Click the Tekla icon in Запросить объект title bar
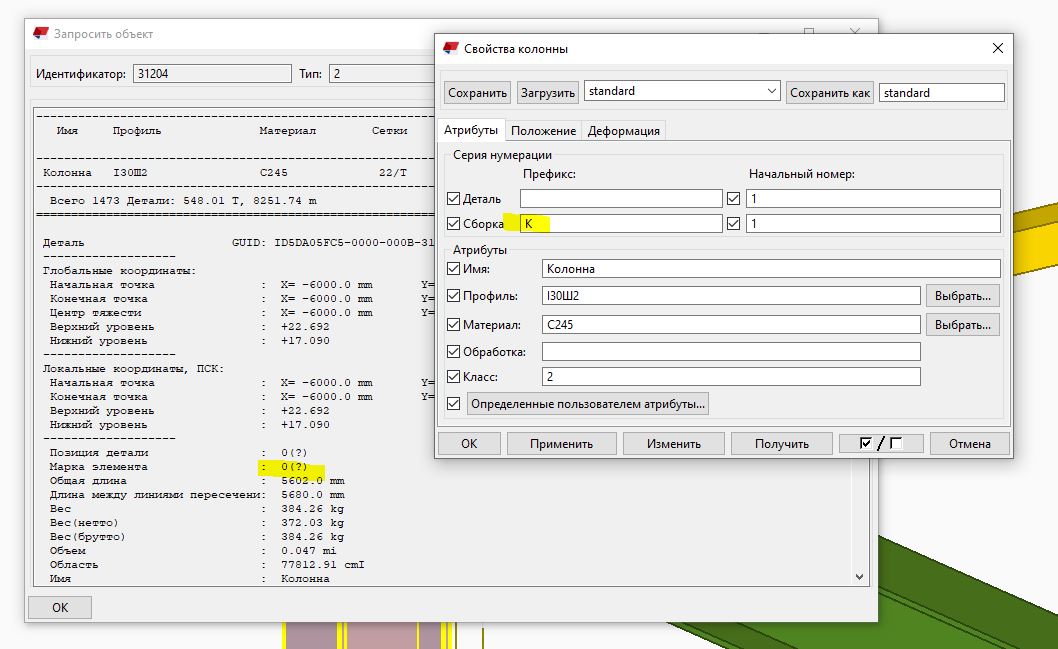Viewport: 1058px width, 649px height. 40,33
